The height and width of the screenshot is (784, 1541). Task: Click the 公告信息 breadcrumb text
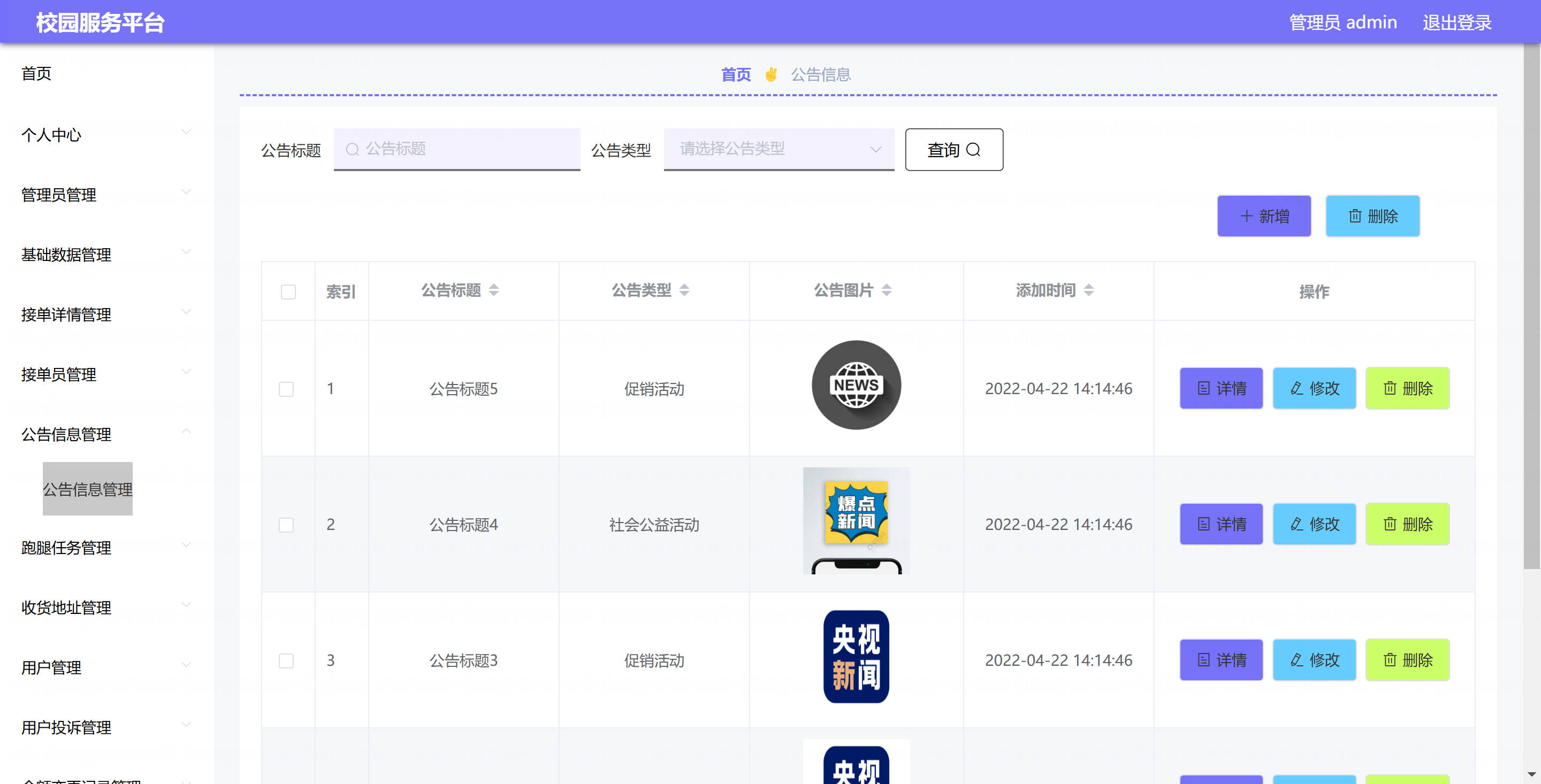pos(821,75)
